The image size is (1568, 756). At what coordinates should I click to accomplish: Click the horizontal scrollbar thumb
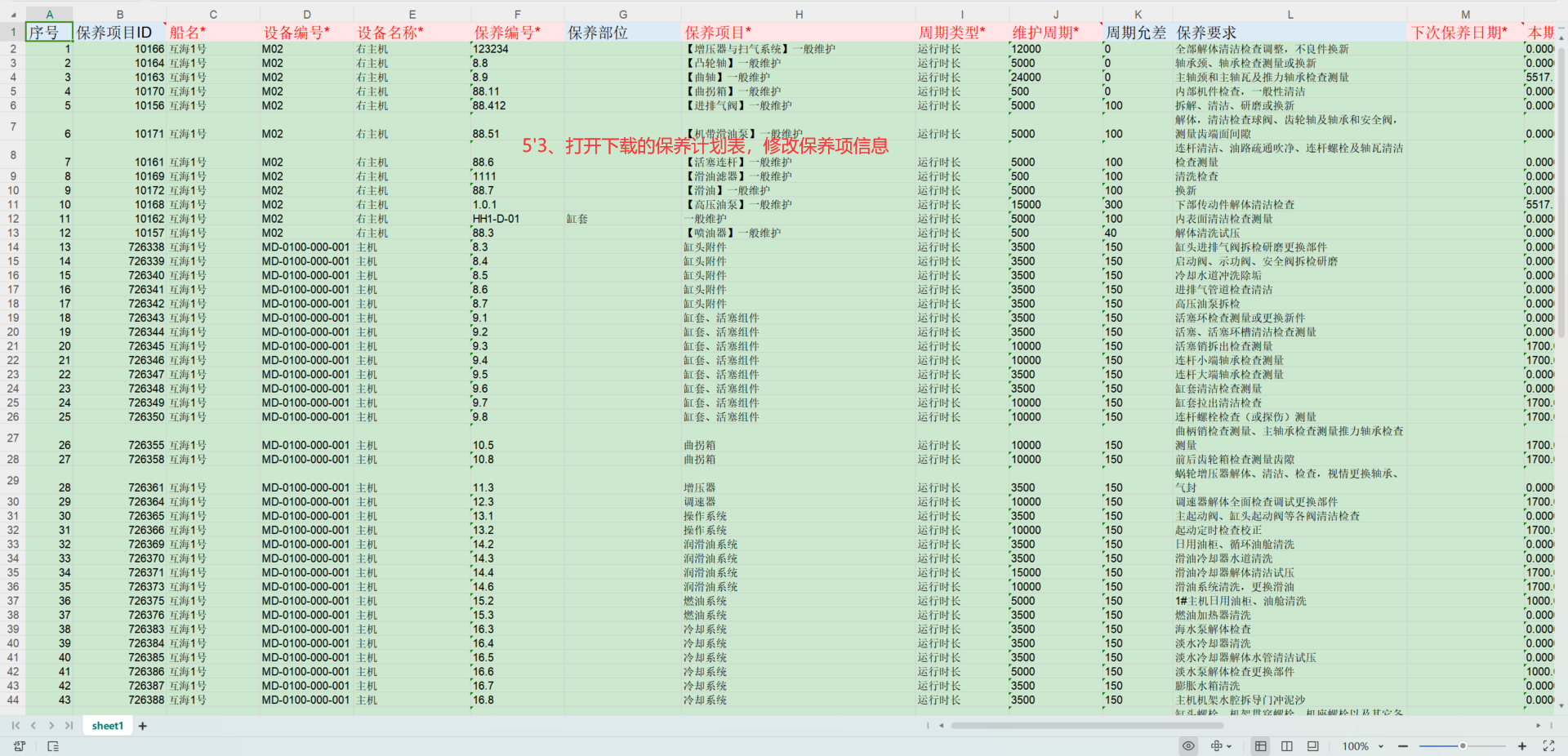coord(1087,725)
